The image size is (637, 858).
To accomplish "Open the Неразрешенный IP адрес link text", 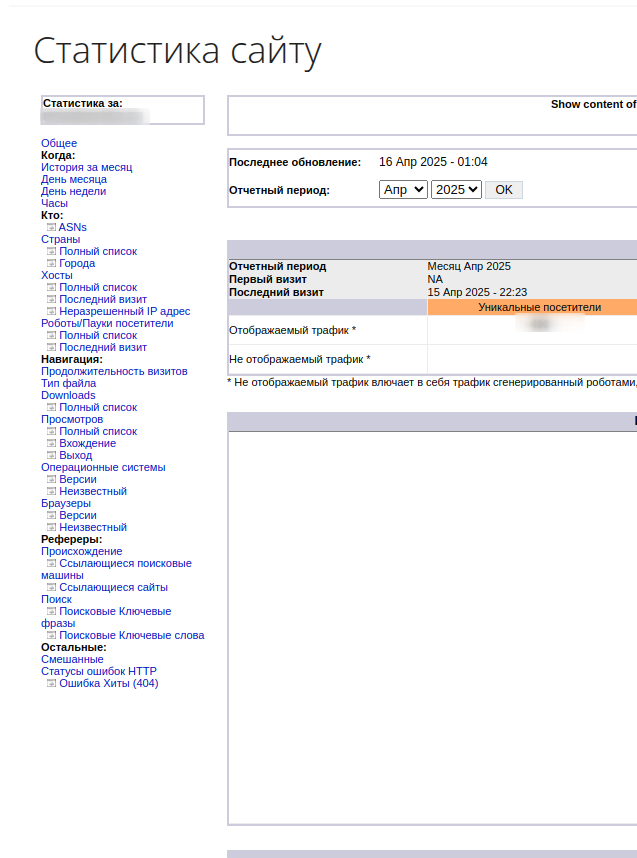I will pyautogui.click(x=125, y=311).
